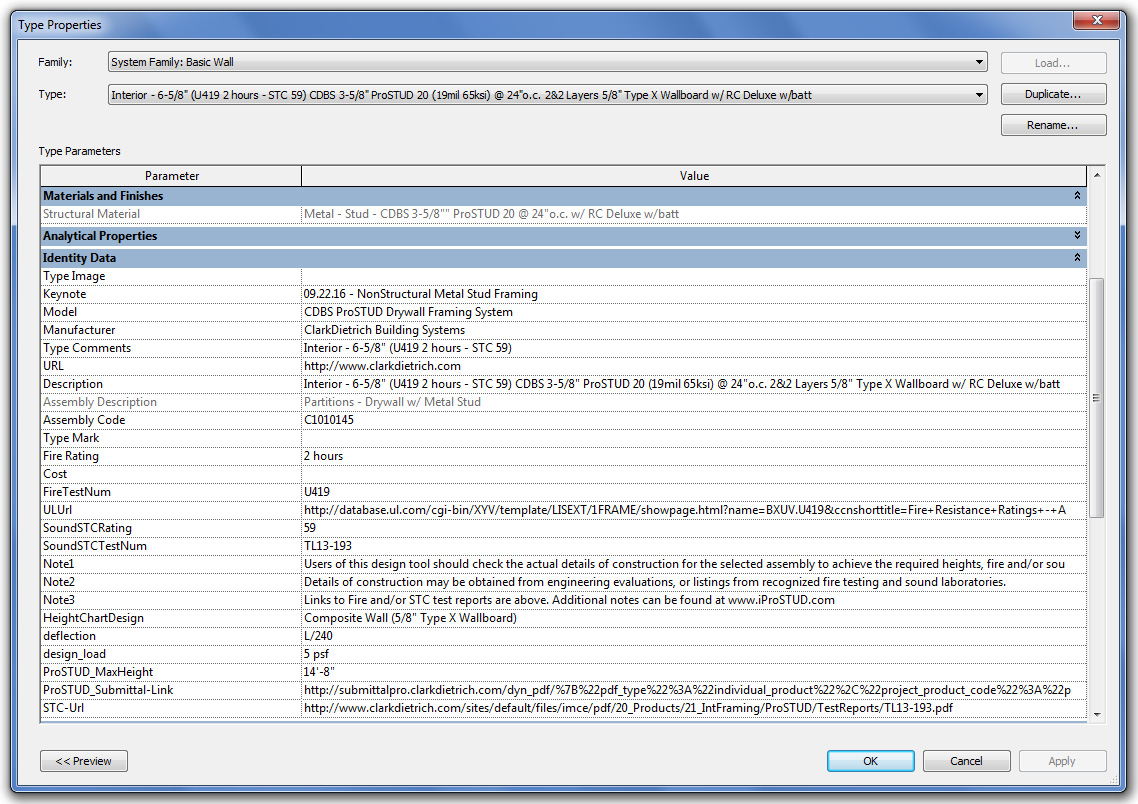The height and width of the screenshot is (804, 1138).
Task: Click the empty Type Mark value cell
Action: click(x=694, y=438)
